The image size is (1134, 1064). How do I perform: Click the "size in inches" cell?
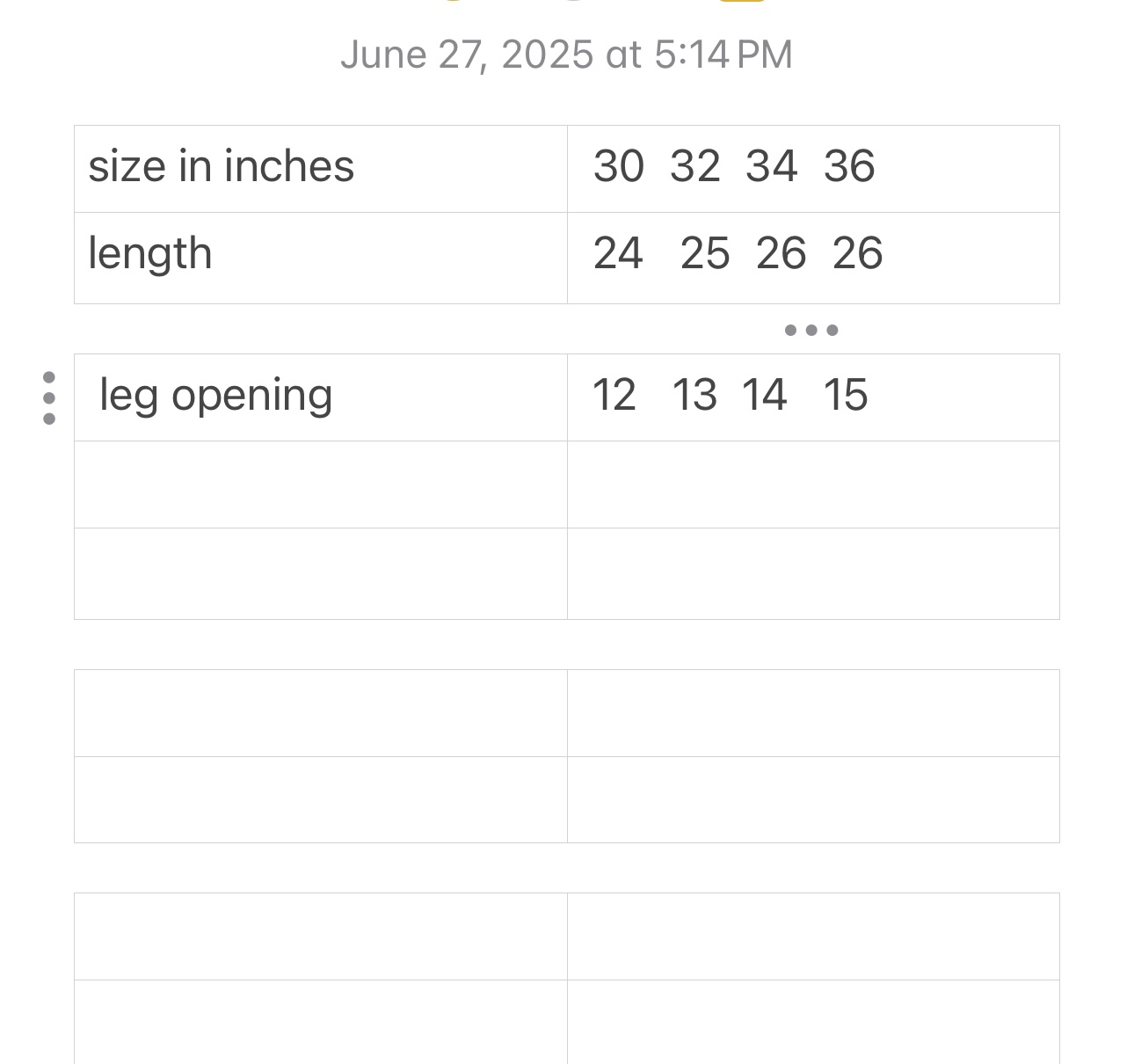coord(320,168)
